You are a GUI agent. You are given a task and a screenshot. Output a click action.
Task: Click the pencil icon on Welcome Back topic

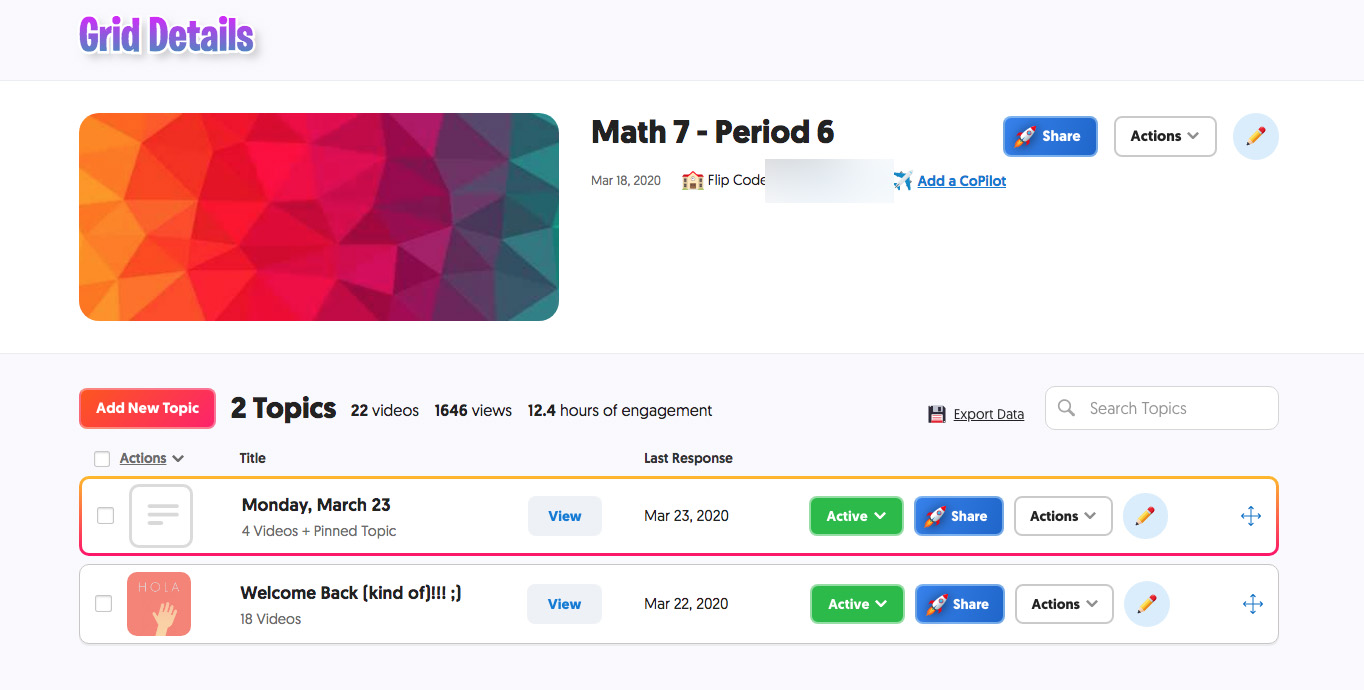click(x=1147, y=604)
